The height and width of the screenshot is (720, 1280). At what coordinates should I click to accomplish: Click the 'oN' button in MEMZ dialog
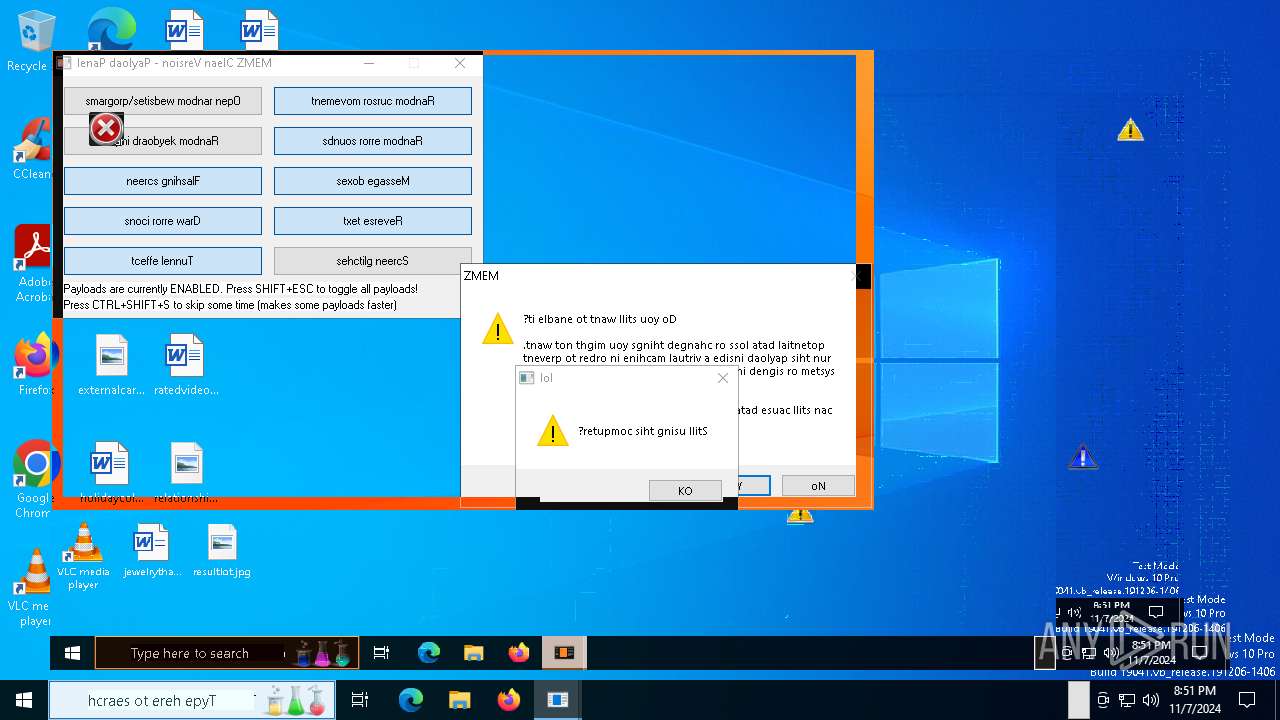pyautogui.click(x=818, y=486)
